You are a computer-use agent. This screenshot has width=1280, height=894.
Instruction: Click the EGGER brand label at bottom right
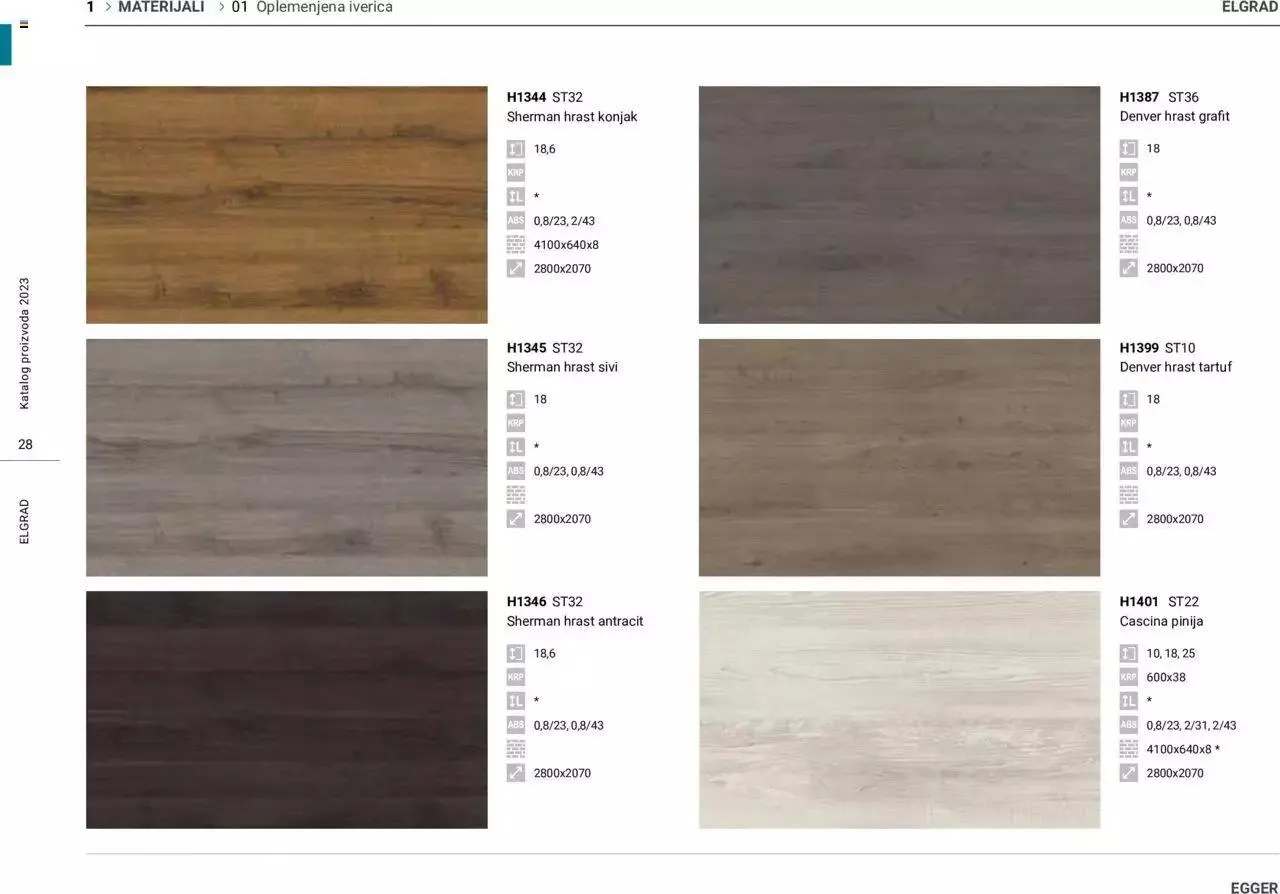click(x=1254, y=887)
